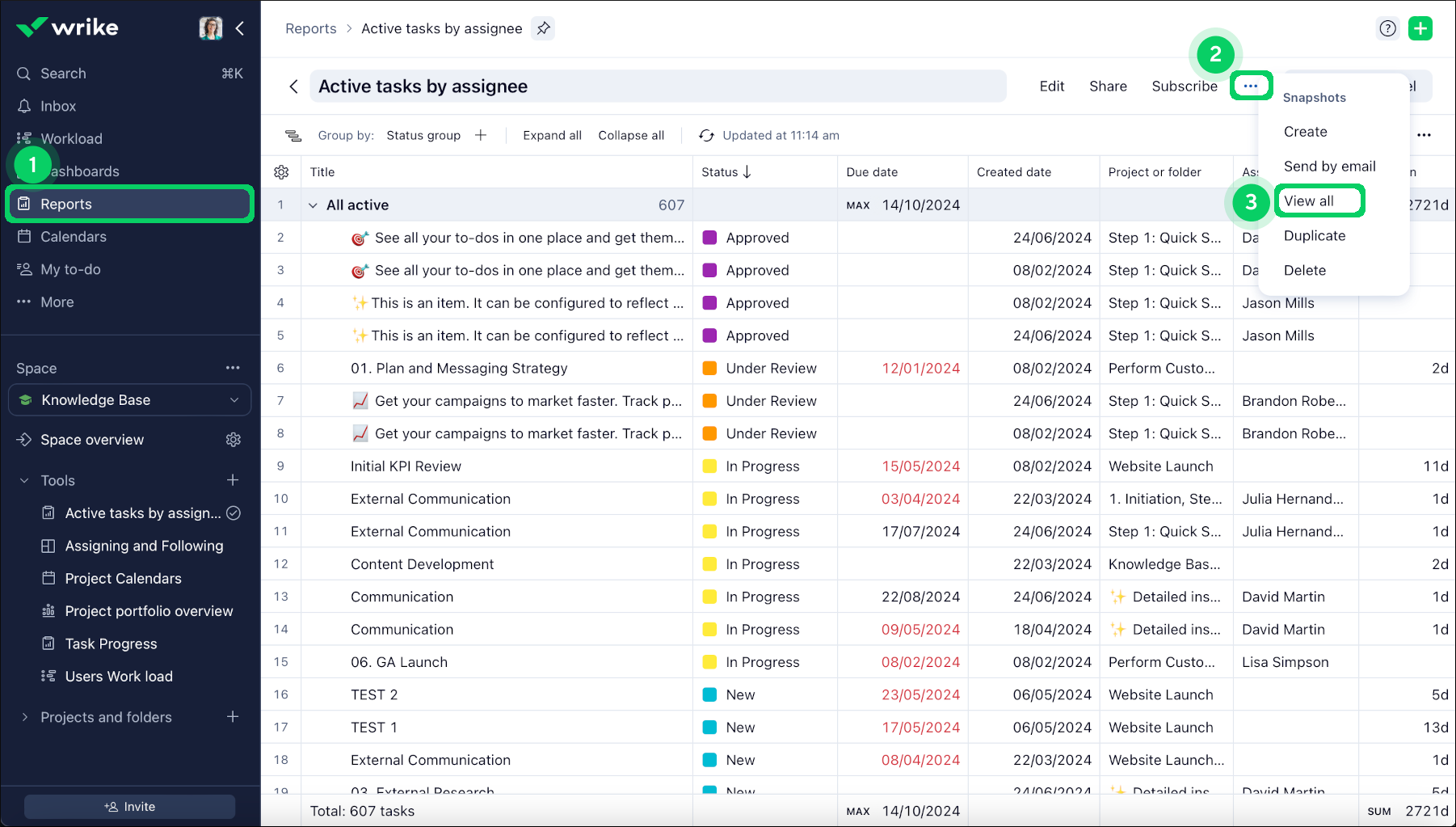The height and width of the screenshot is (827, 1456).
Task: Click the back arrow beside report title
Action: tap(293, 86)
